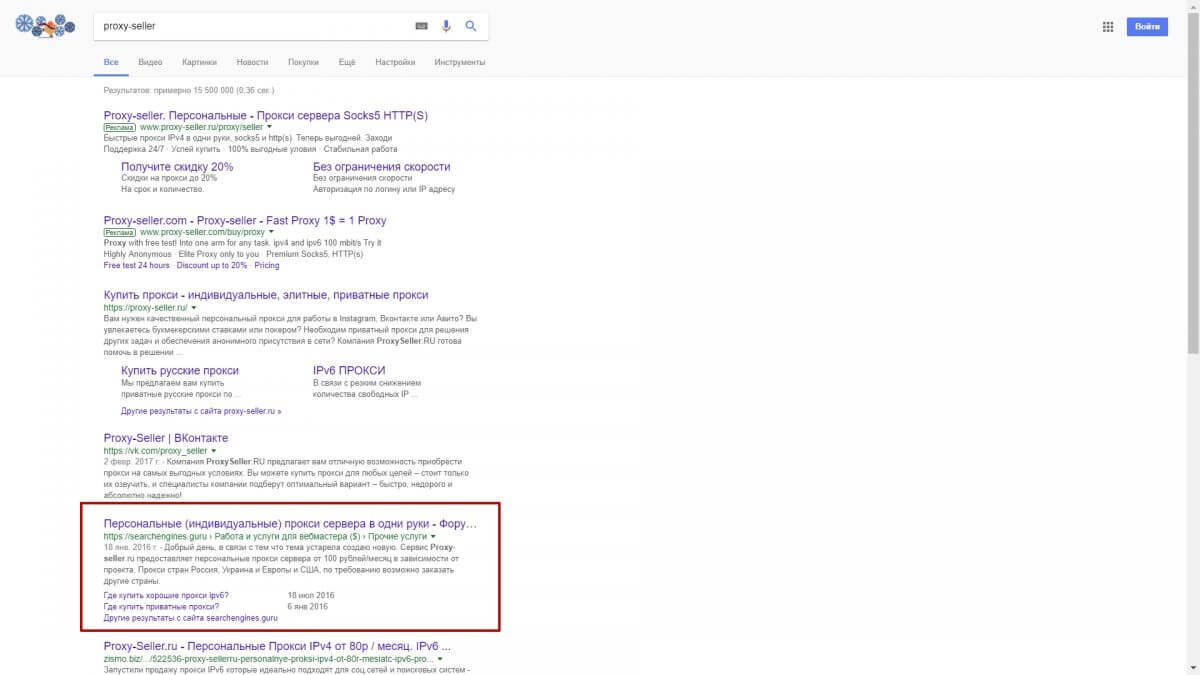Click the Реклама badge of proxy-seller.ru ad
Viewport: 1200px width, 675px height.
click(120, 128)
